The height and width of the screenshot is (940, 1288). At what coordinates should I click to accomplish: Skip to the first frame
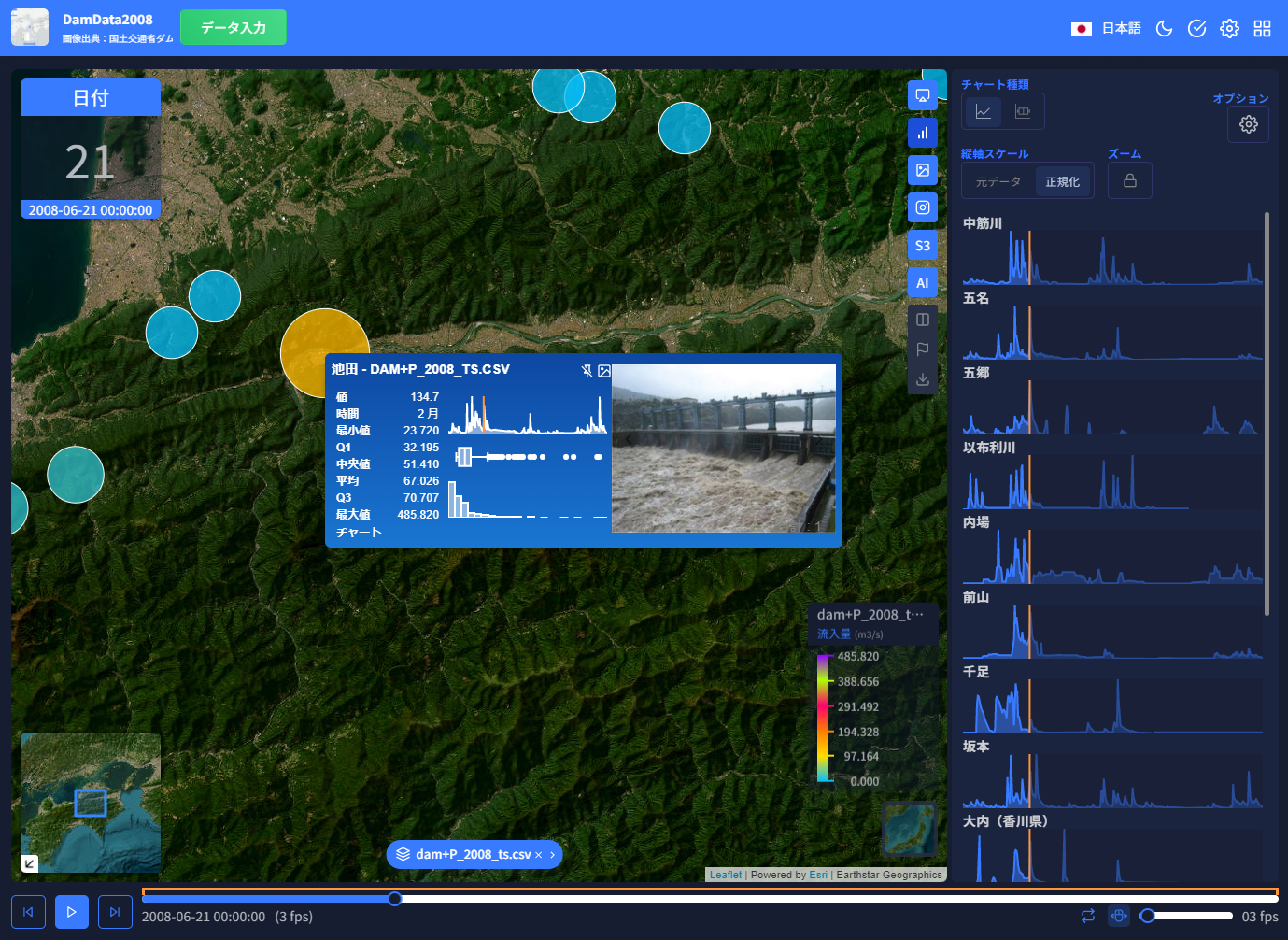click(28, 912)
